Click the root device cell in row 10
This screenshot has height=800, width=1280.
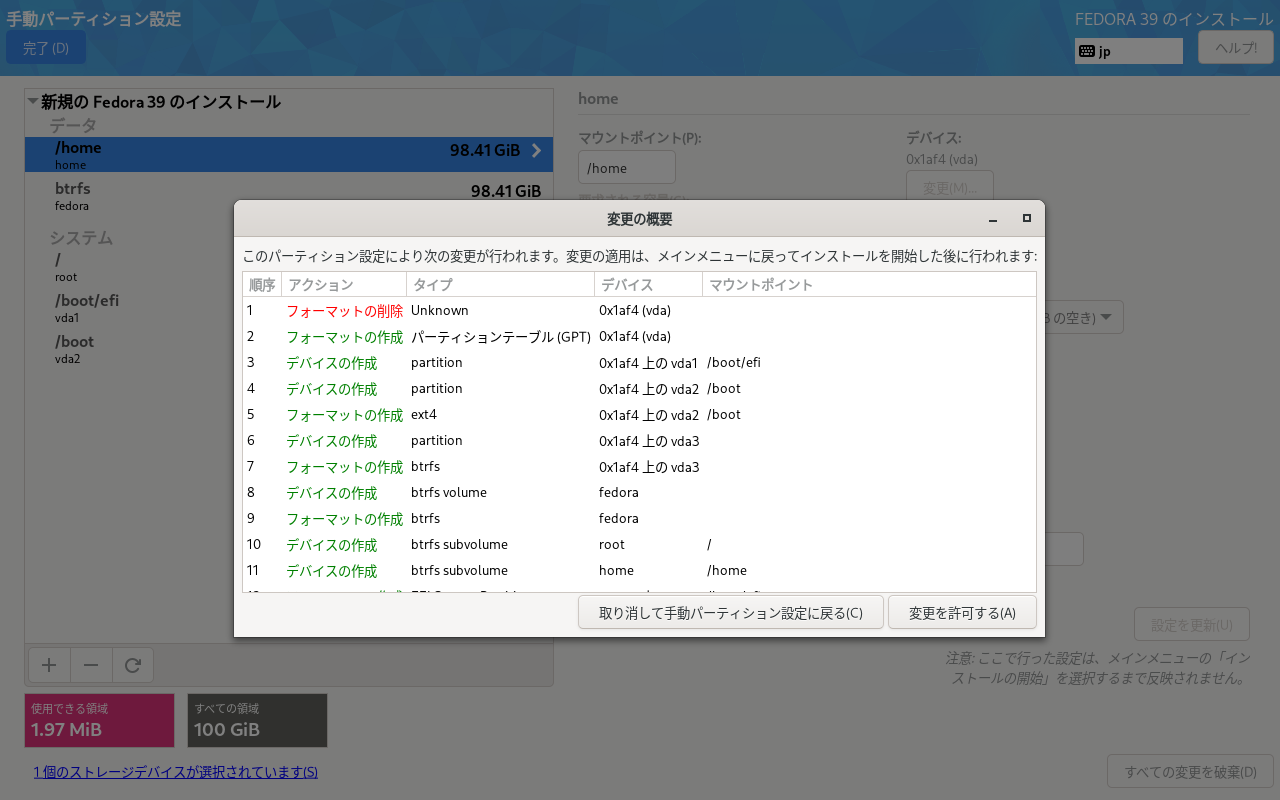pos(612,545)
